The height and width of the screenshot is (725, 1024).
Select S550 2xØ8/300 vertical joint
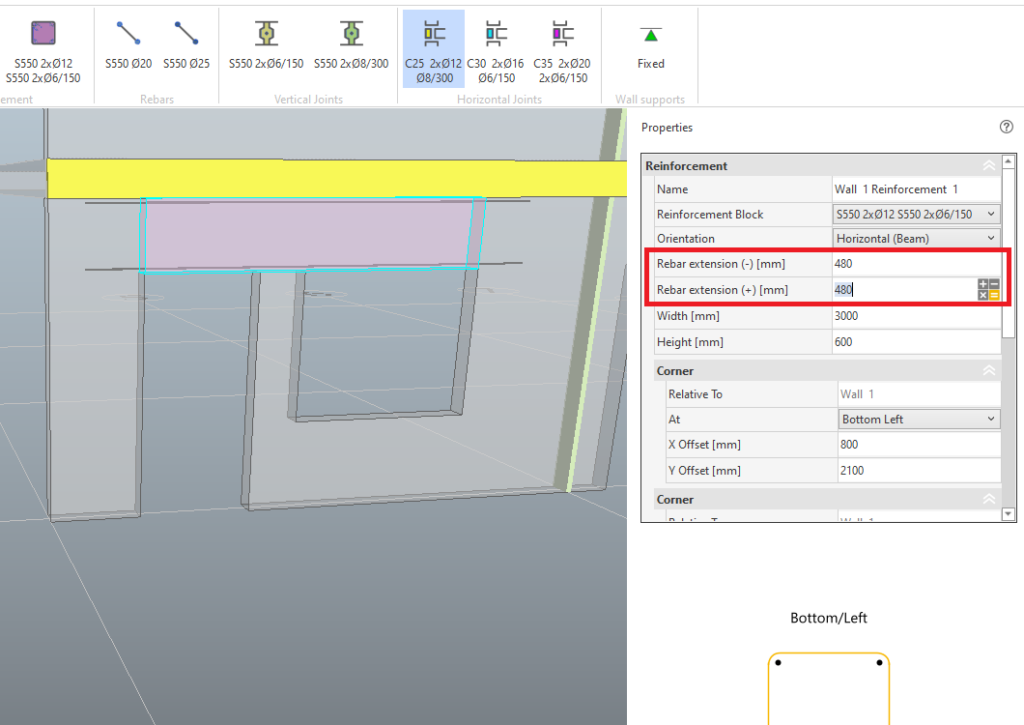click(x=351, y=34)
